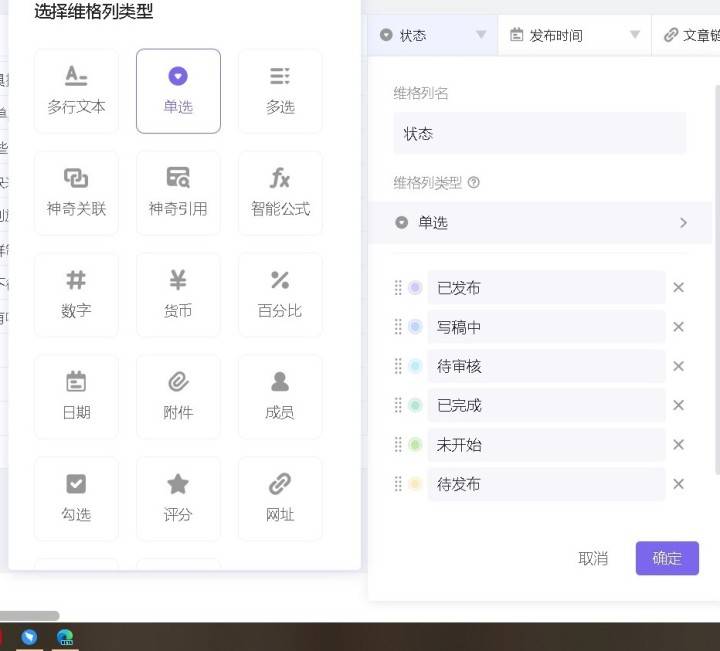Select the 智能公式 formula type
720x651 pixels.
tap(280, 193)
